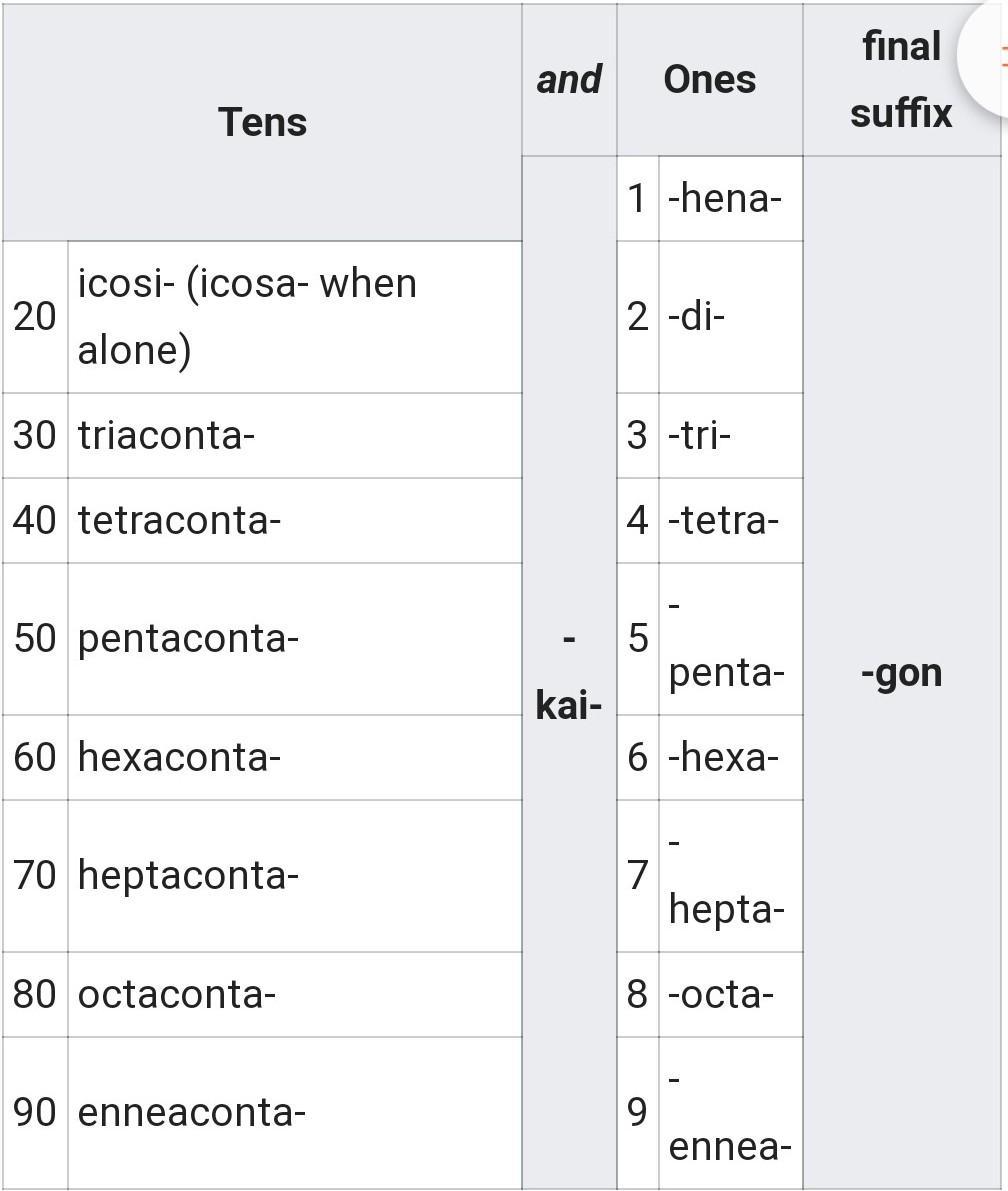The height and width of the screenshot is (1191, 1008).
Task: Select the "octaconta-" table cell
Action: pyautogui.click(x=294, y=994)
